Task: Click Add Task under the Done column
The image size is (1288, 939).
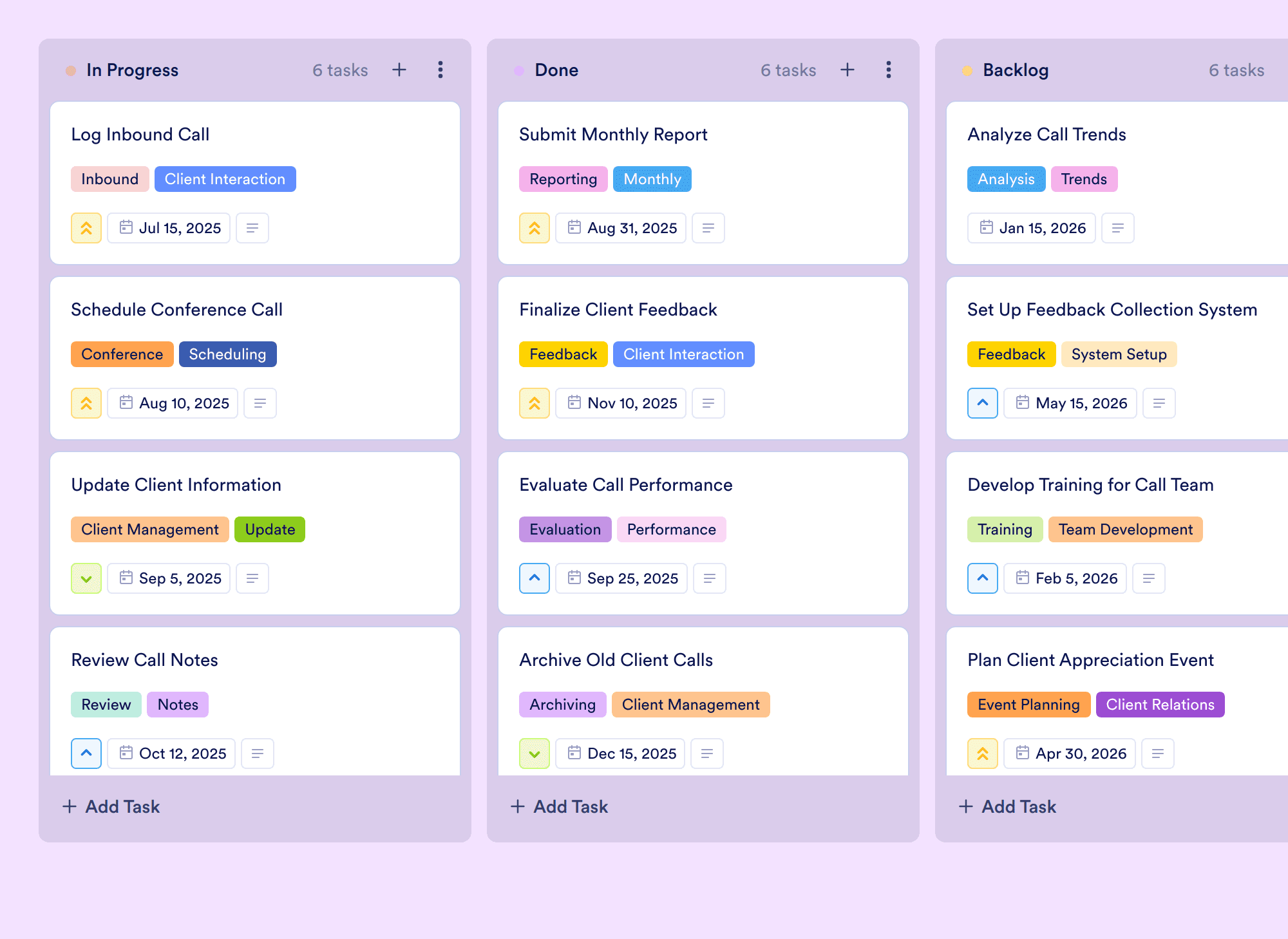Action: (x=559, y=806)
